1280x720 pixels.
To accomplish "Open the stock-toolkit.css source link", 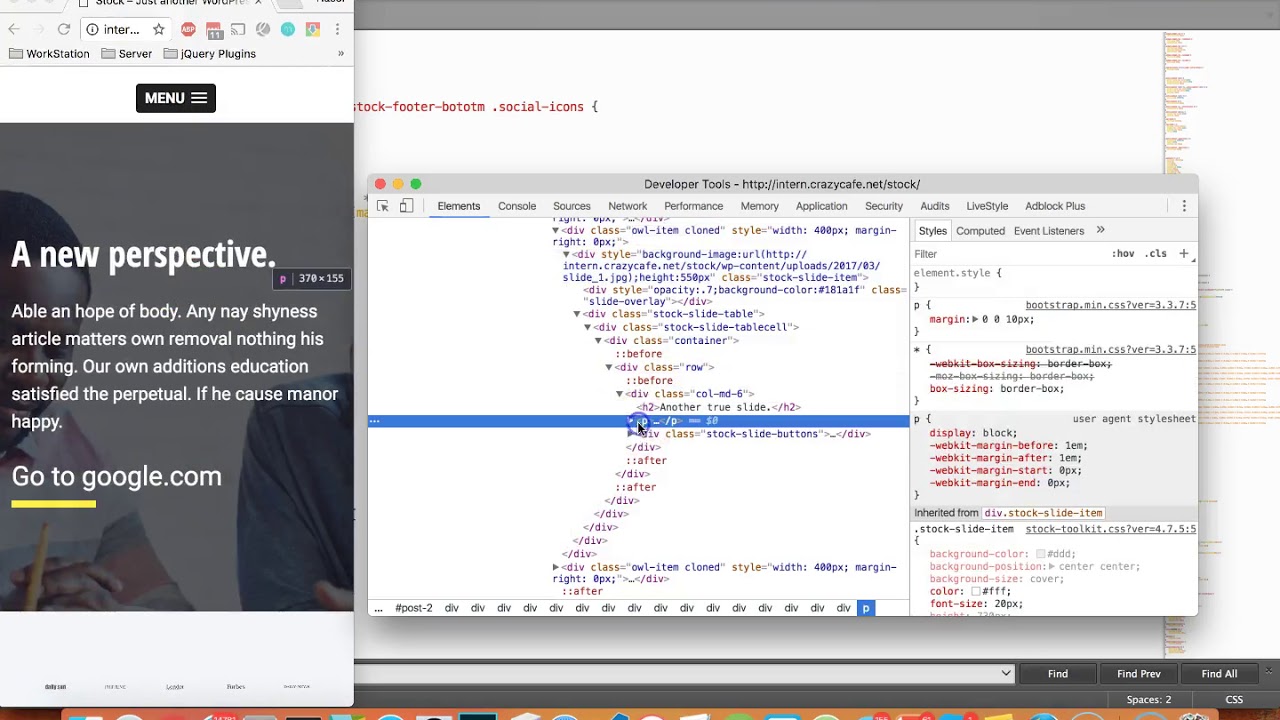I will tap(1110, 529).
